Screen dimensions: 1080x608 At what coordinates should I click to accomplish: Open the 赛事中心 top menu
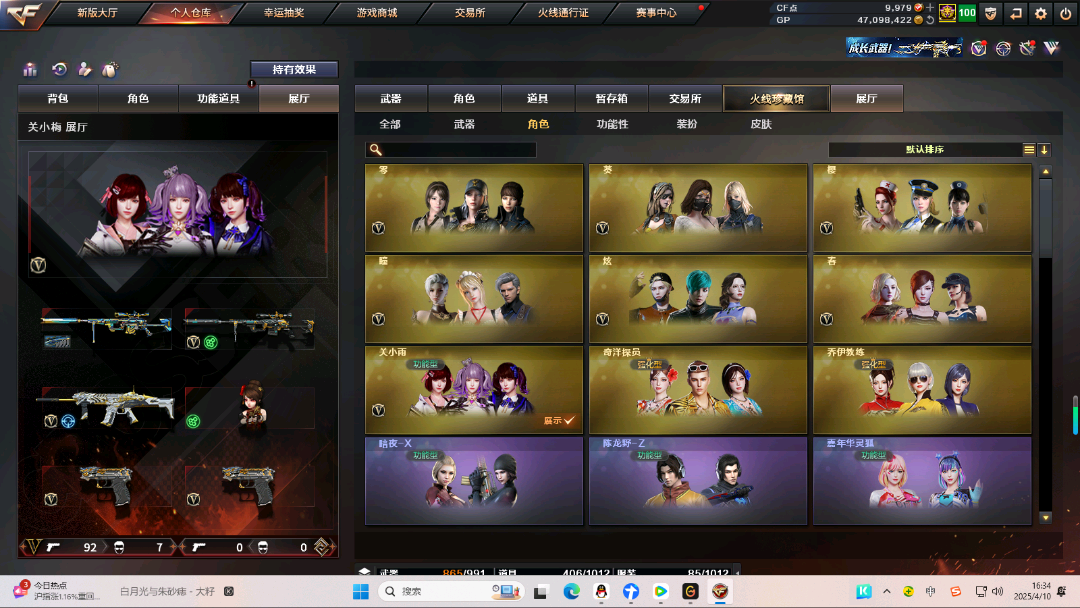click(x=656, y=12)
